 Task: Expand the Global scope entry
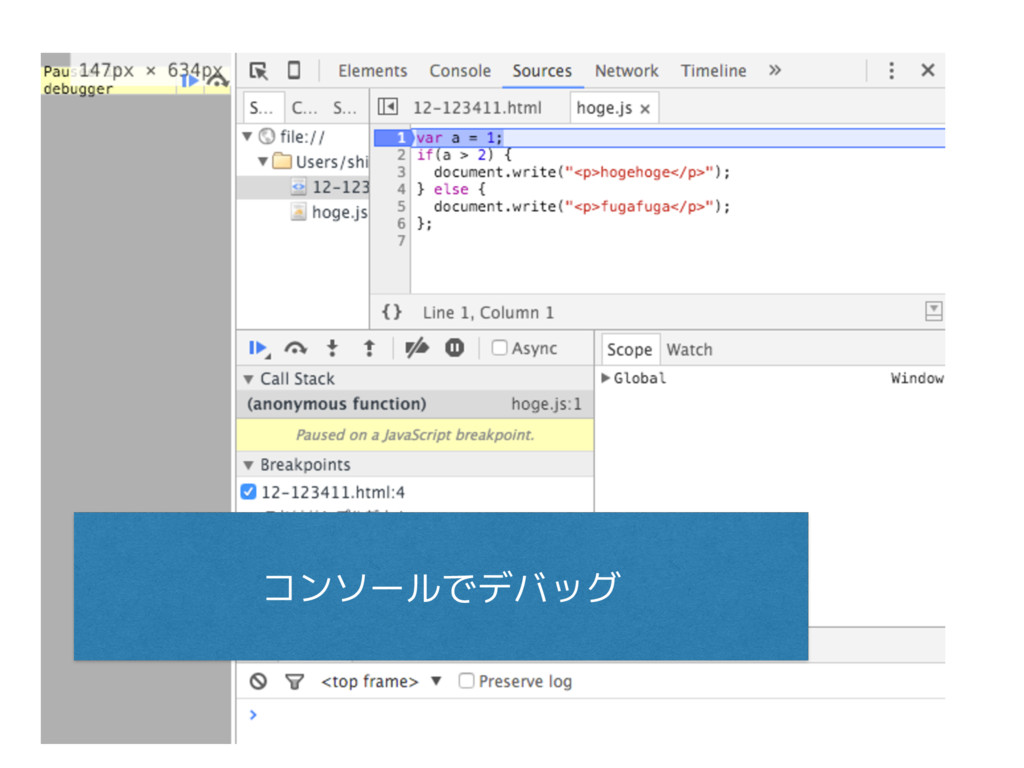point(605,378)
